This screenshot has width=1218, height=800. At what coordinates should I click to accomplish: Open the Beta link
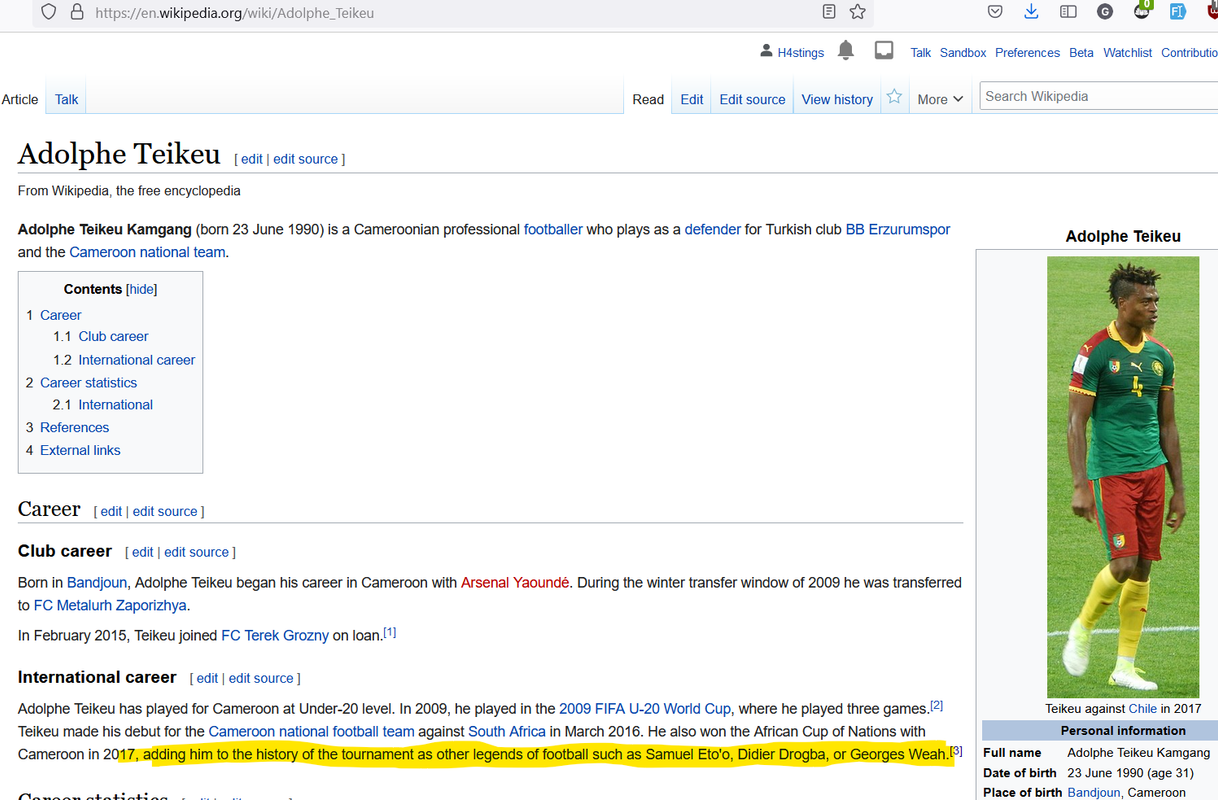[x=1081, y=53]
